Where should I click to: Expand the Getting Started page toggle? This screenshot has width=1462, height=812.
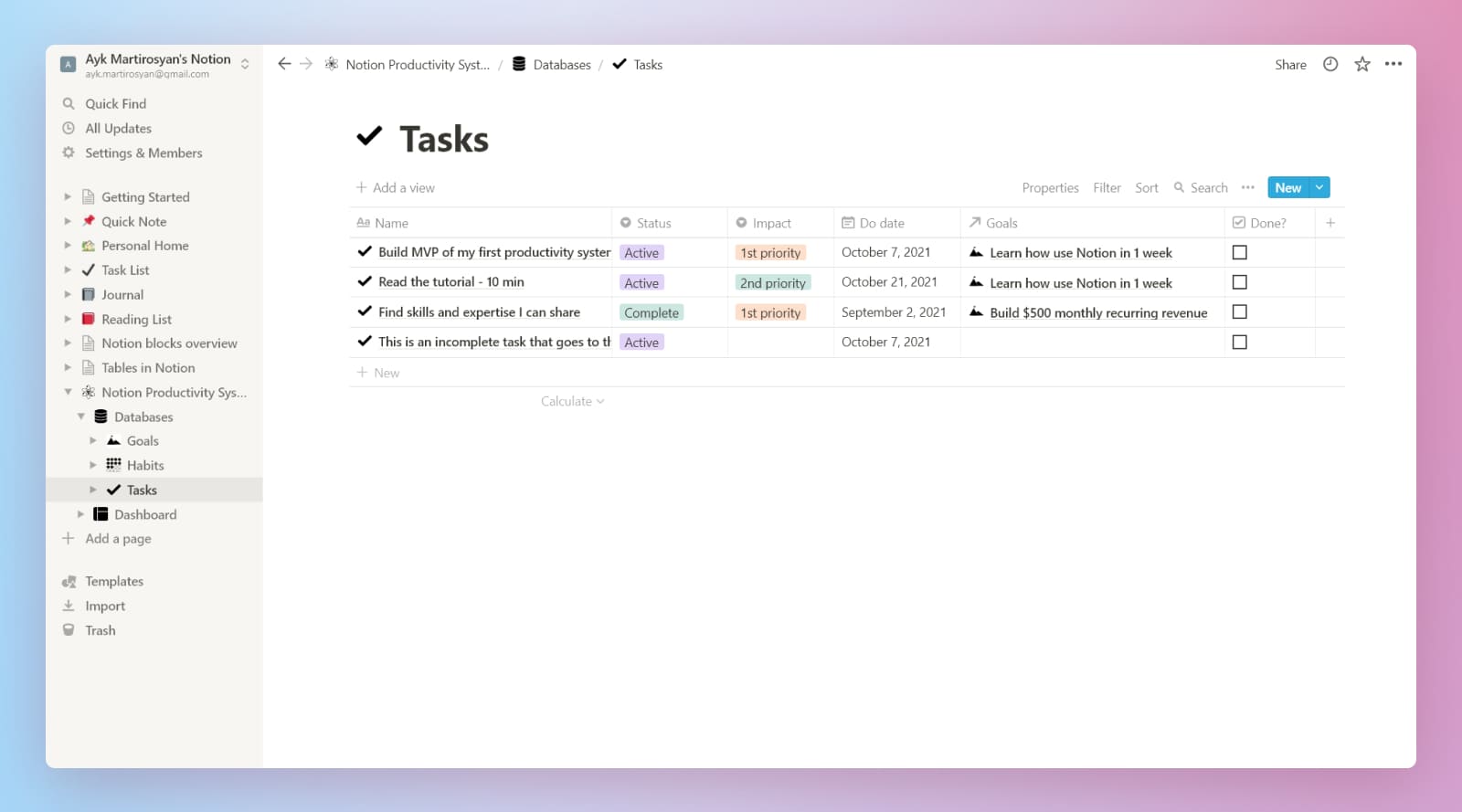click(x=68, y=196)
